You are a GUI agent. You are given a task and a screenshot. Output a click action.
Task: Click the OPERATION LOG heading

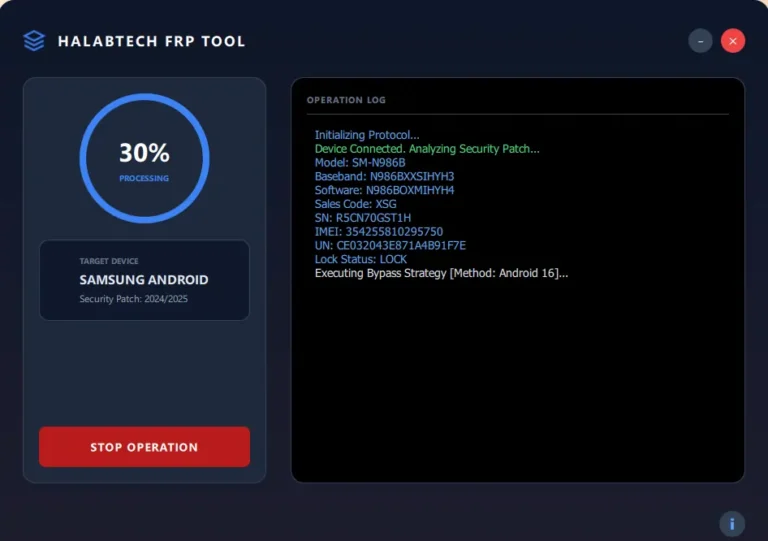(346, 100)
